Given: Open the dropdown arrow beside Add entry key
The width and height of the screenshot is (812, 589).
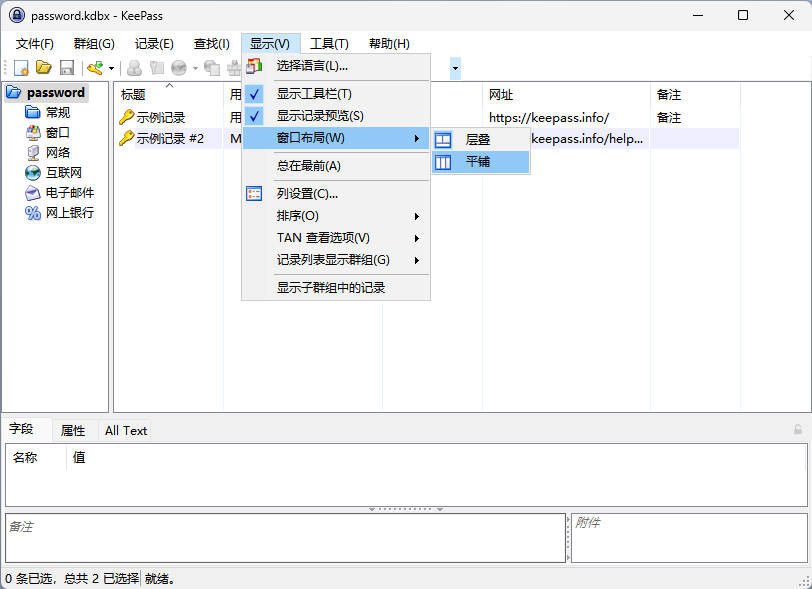Looking at the screenshot, I should 111,69.
